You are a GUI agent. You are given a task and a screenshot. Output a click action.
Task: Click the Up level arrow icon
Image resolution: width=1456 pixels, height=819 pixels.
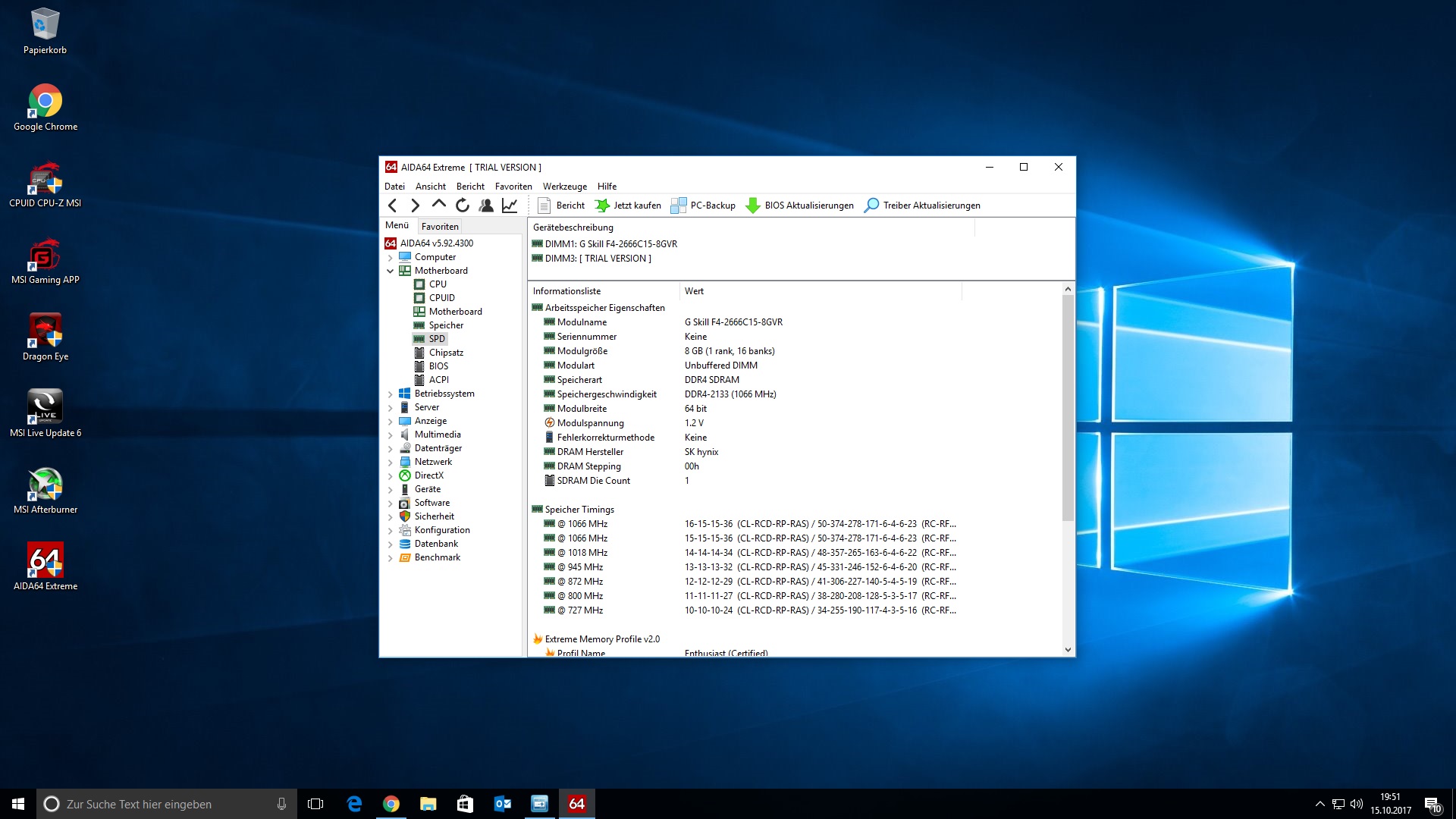click(x=438, y=204)
